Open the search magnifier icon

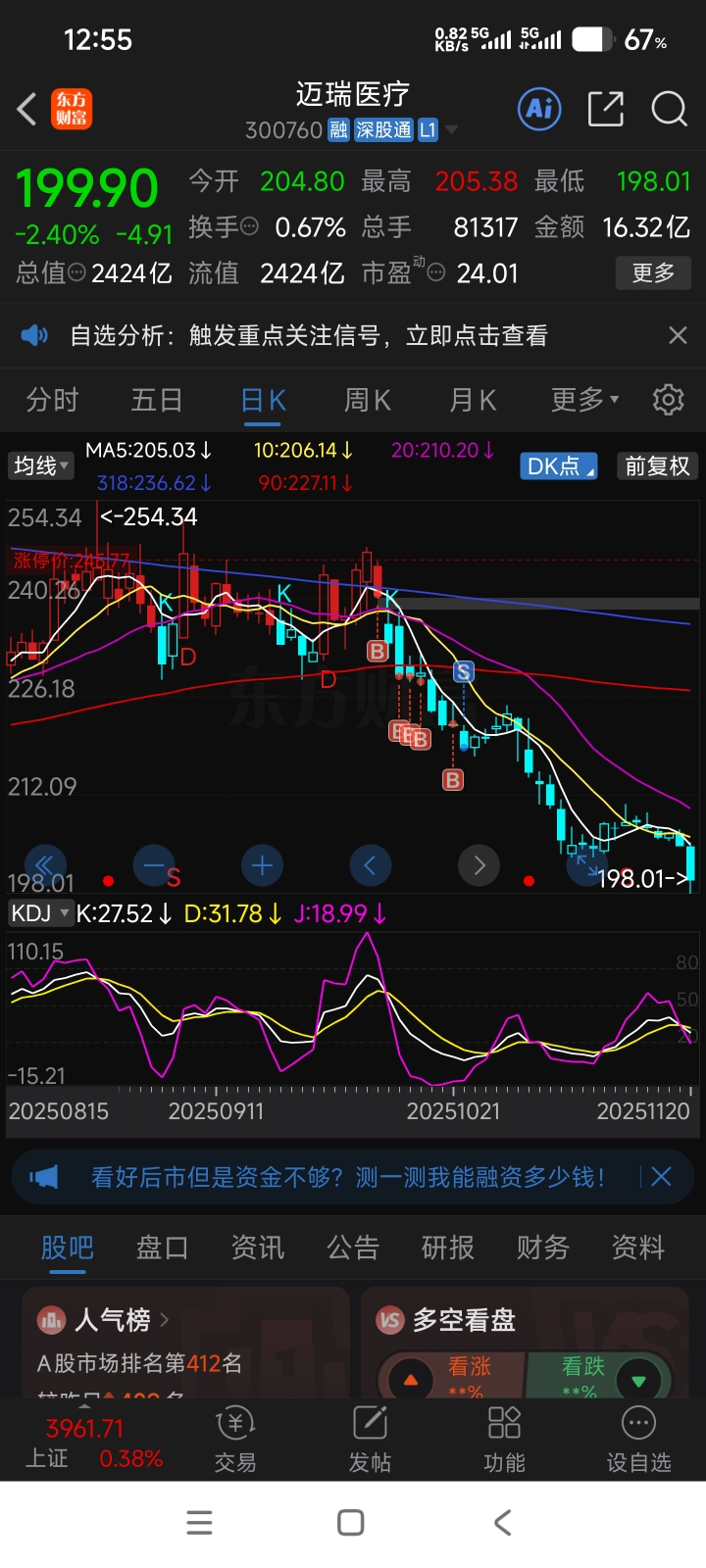[669, 109]
